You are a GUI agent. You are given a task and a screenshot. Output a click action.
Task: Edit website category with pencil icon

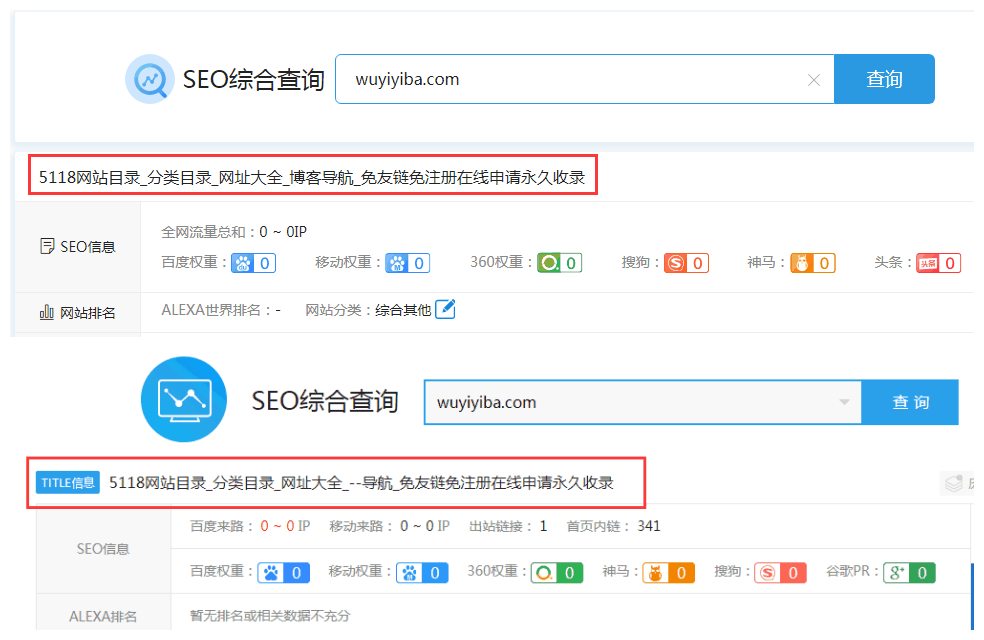point(445,309)
